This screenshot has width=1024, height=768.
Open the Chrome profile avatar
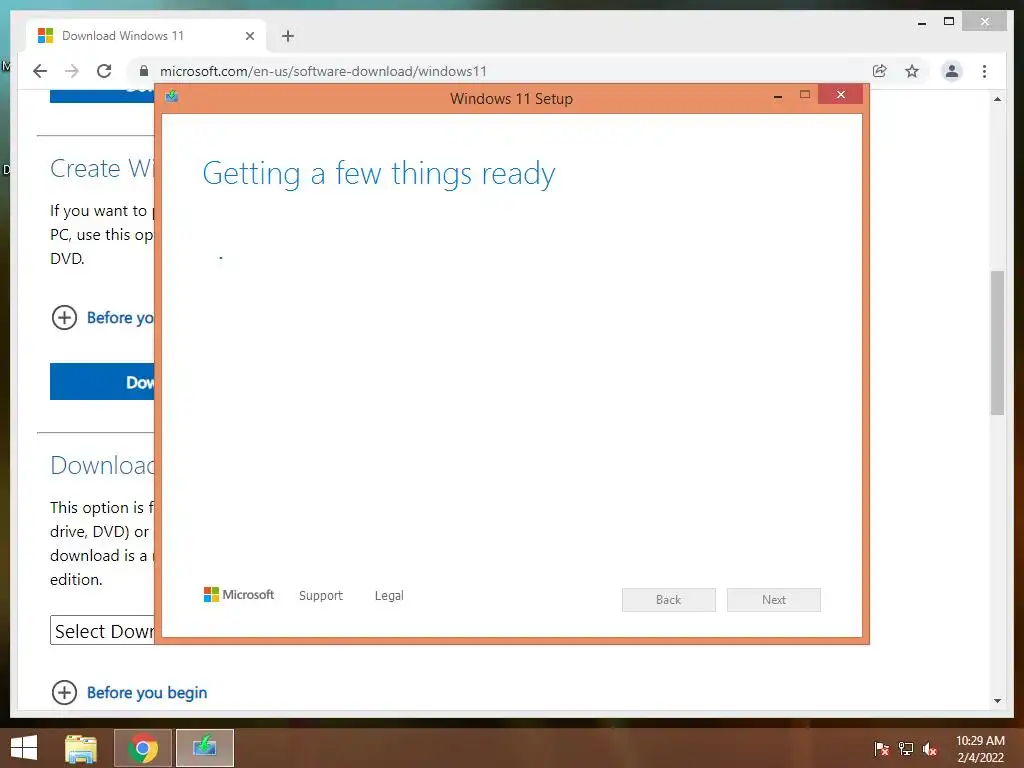pyautogui.click(x=952, y=71)
